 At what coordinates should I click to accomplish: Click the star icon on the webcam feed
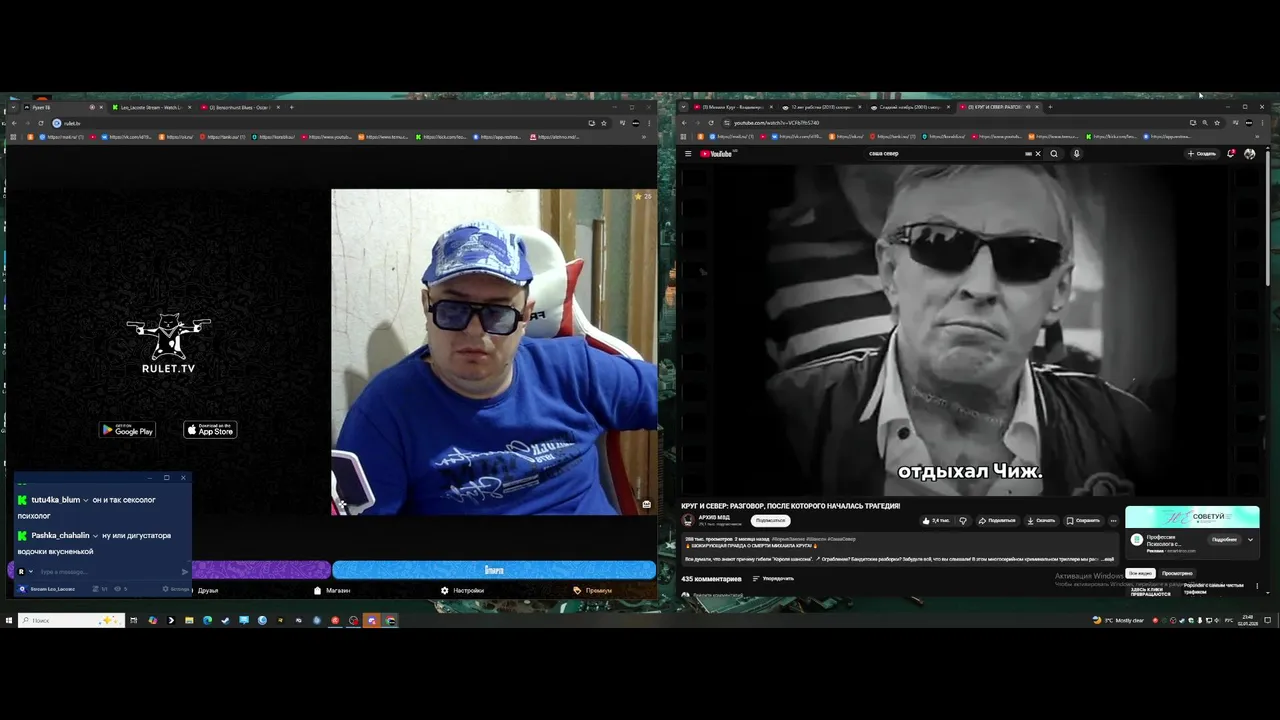pos(638,197)
